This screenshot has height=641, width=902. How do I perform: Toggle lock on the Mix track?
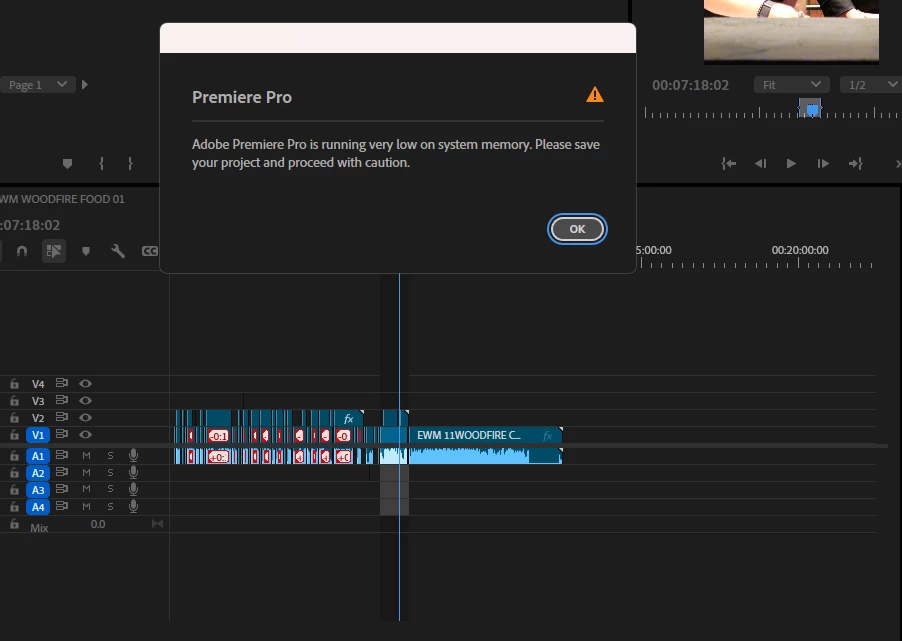pos(14,524)
